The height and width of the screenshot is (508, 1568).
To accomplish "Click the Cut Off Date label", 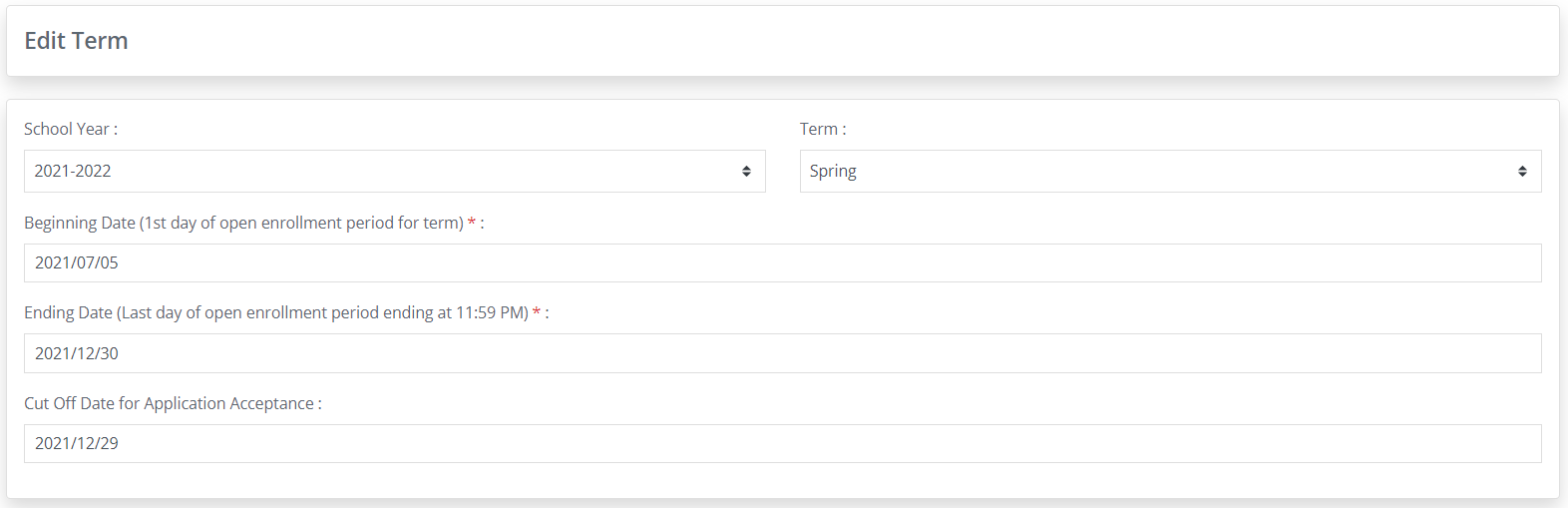I will point(172,404).
